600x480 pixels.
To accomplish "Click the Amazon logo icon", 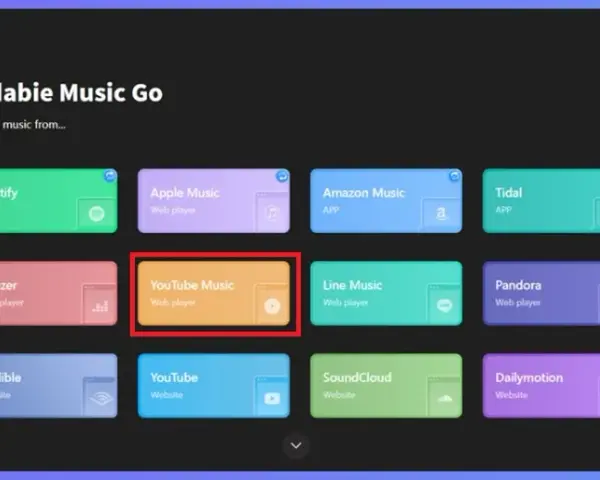I will 441,213.
